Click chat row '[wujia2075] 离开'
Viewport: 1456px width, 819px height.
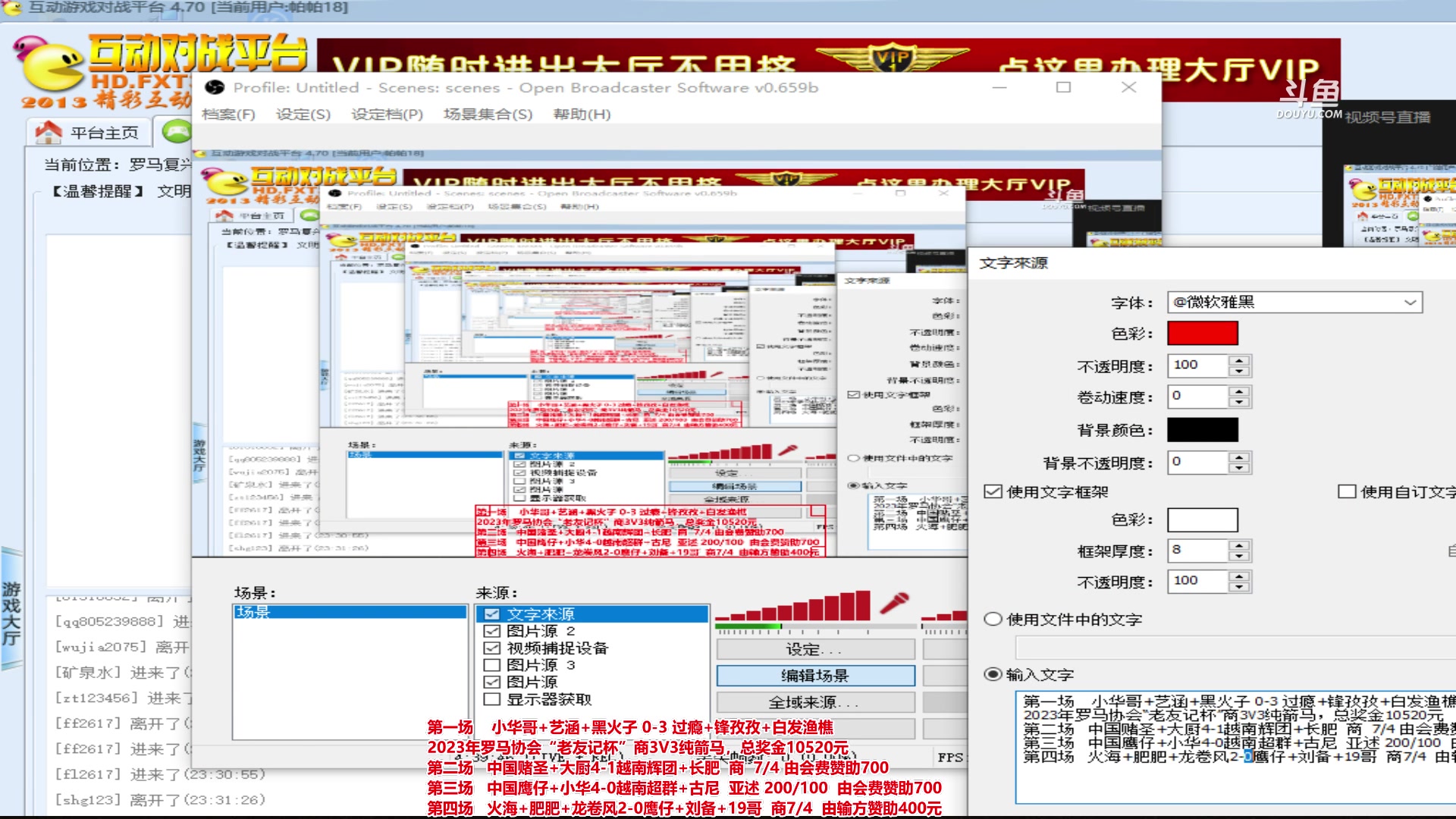(x=122, y=647)
